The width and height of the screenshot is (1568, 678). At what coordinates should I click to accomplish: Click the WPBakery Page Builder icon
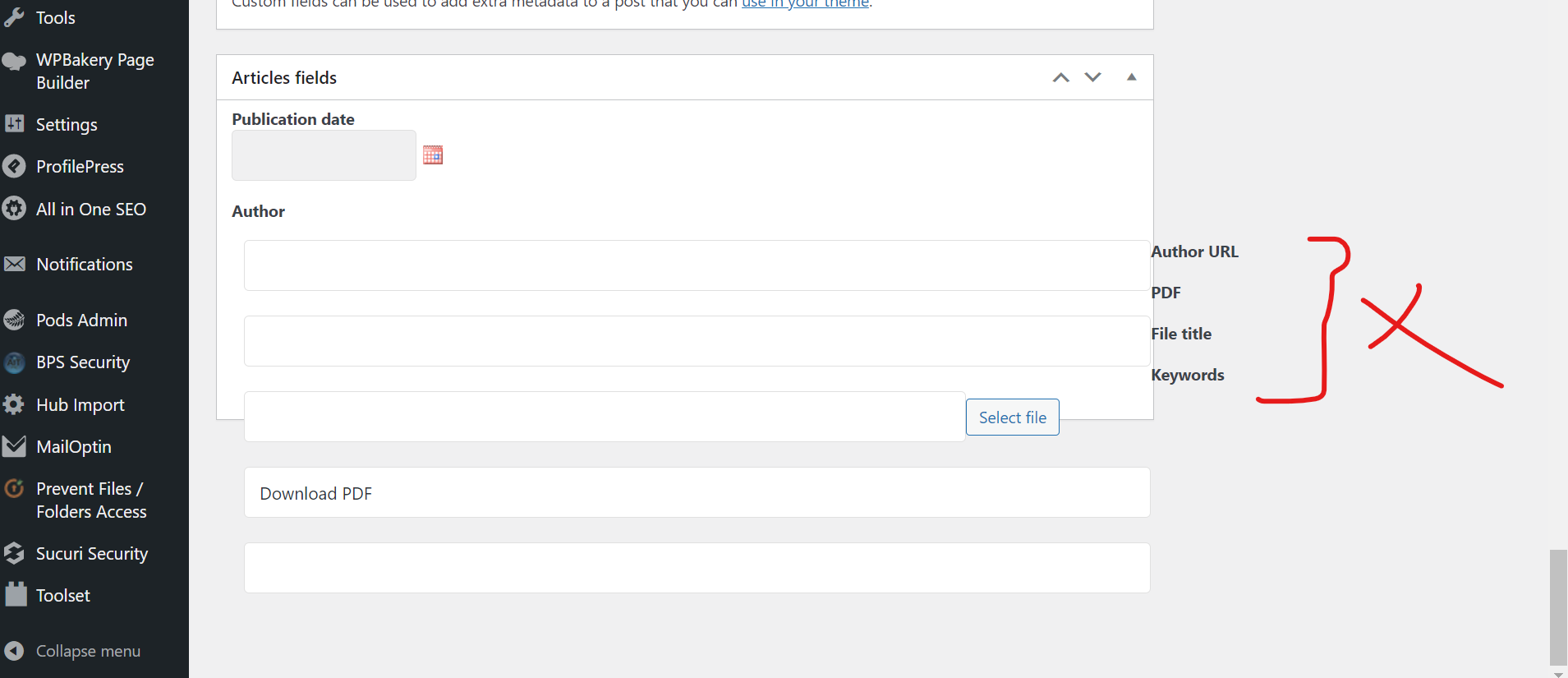pyautogui.click(x=14, y=60)
